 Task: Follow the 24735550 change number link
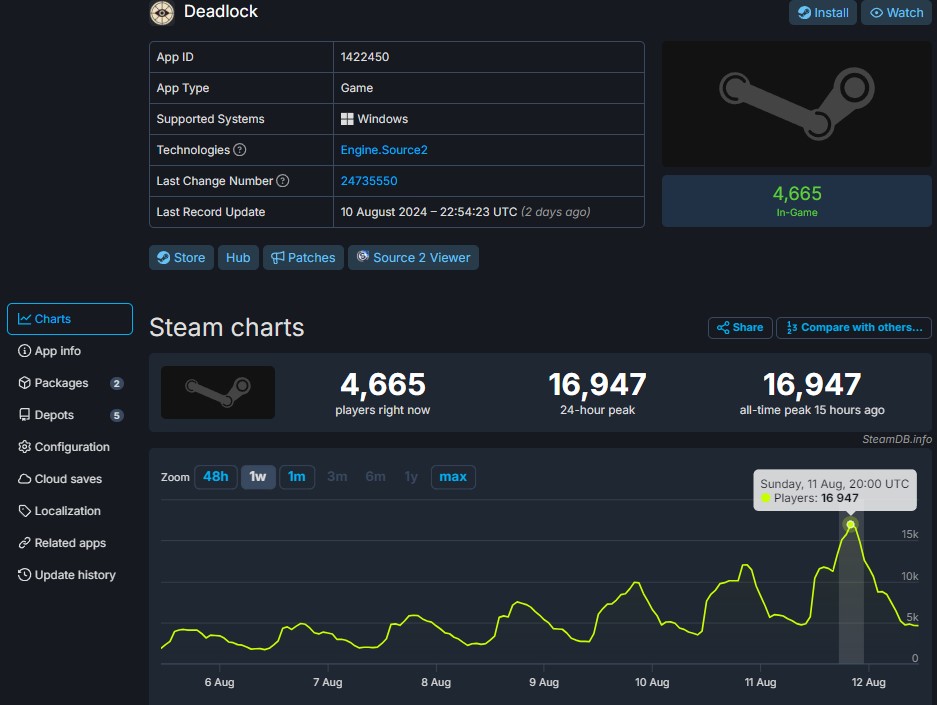click(369, 181)
